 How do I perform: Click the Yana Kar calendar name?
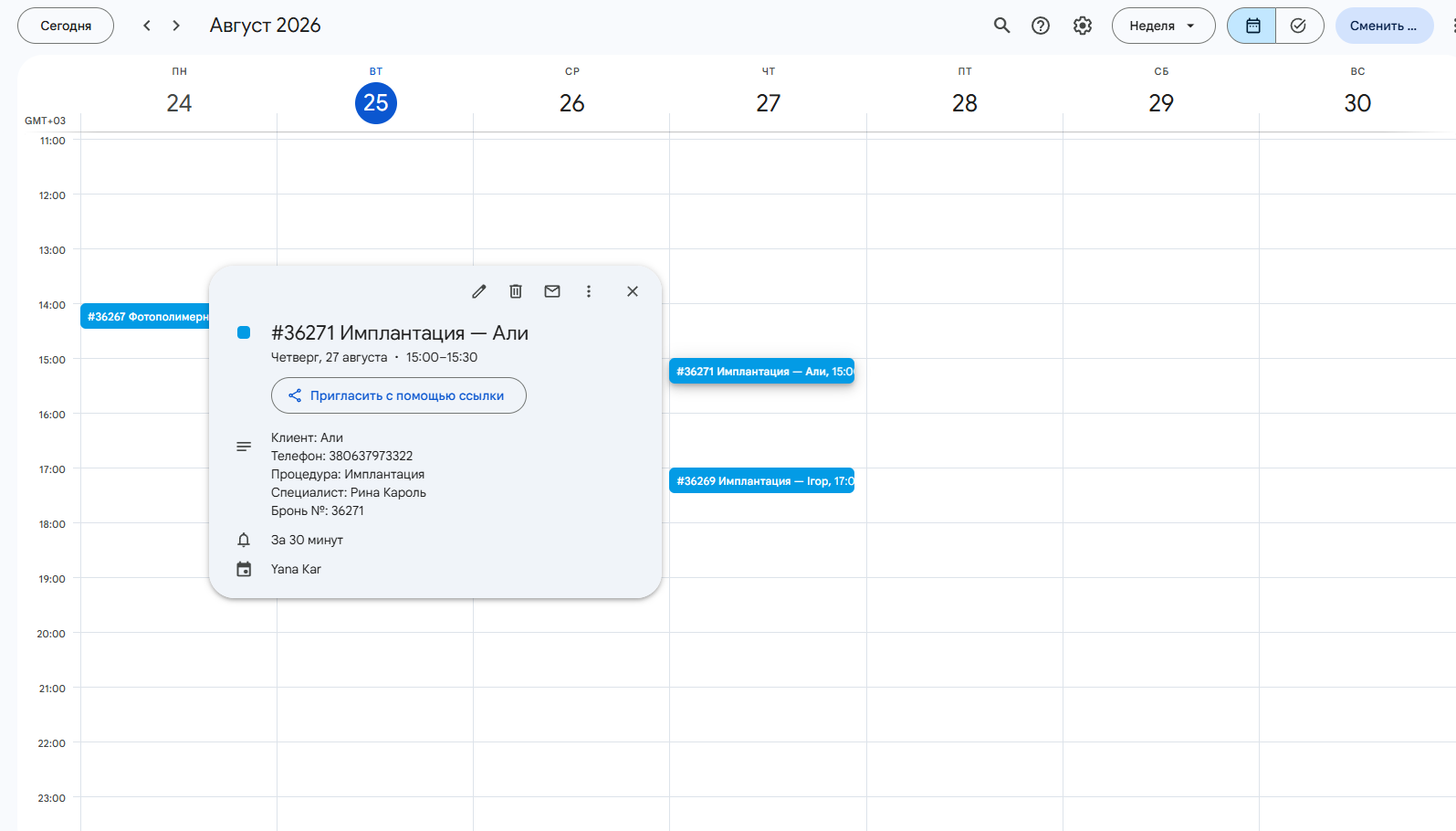coord(296,569)
